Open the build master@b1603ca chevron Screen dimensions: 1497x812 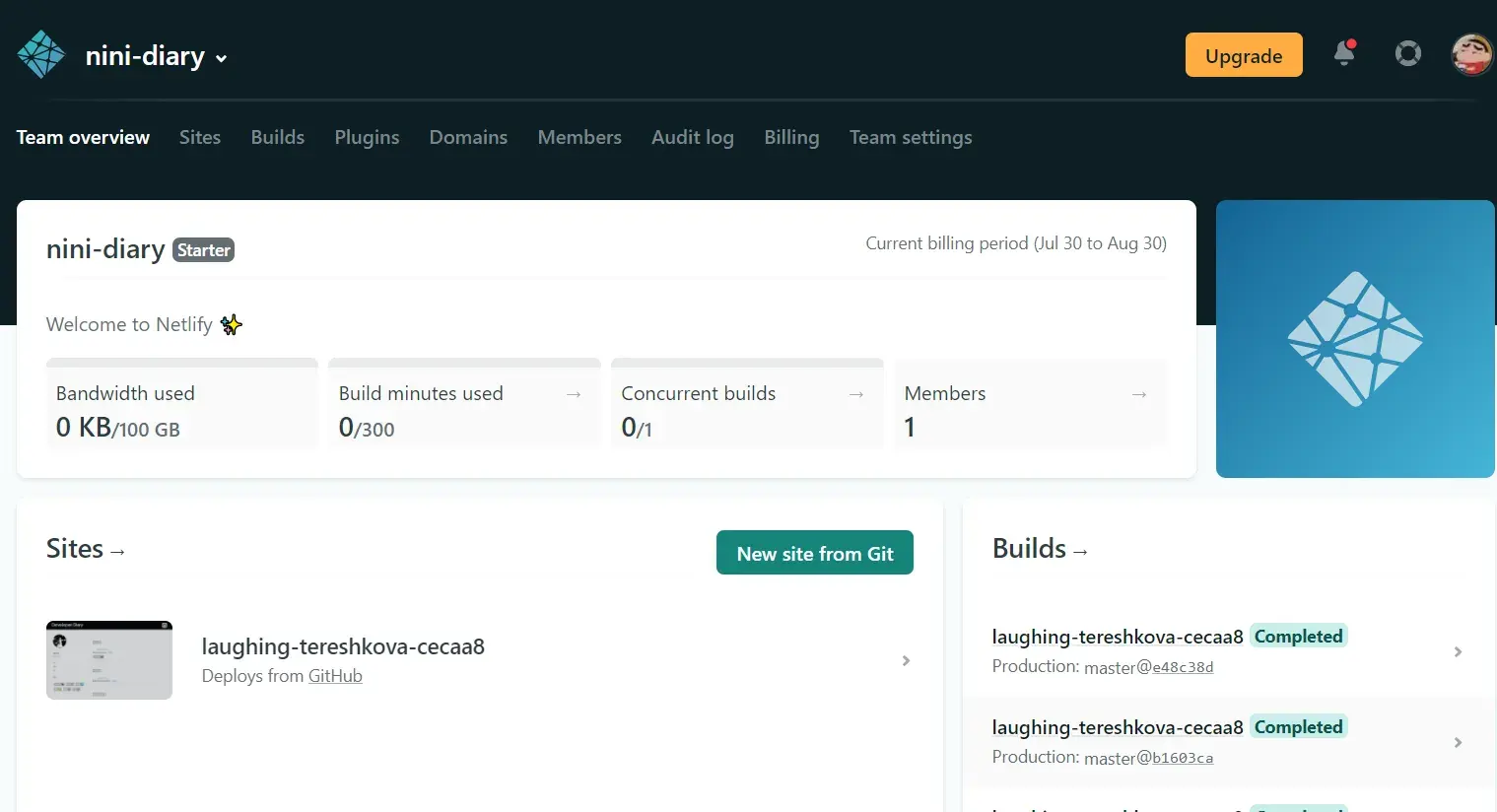[1458, 742]
